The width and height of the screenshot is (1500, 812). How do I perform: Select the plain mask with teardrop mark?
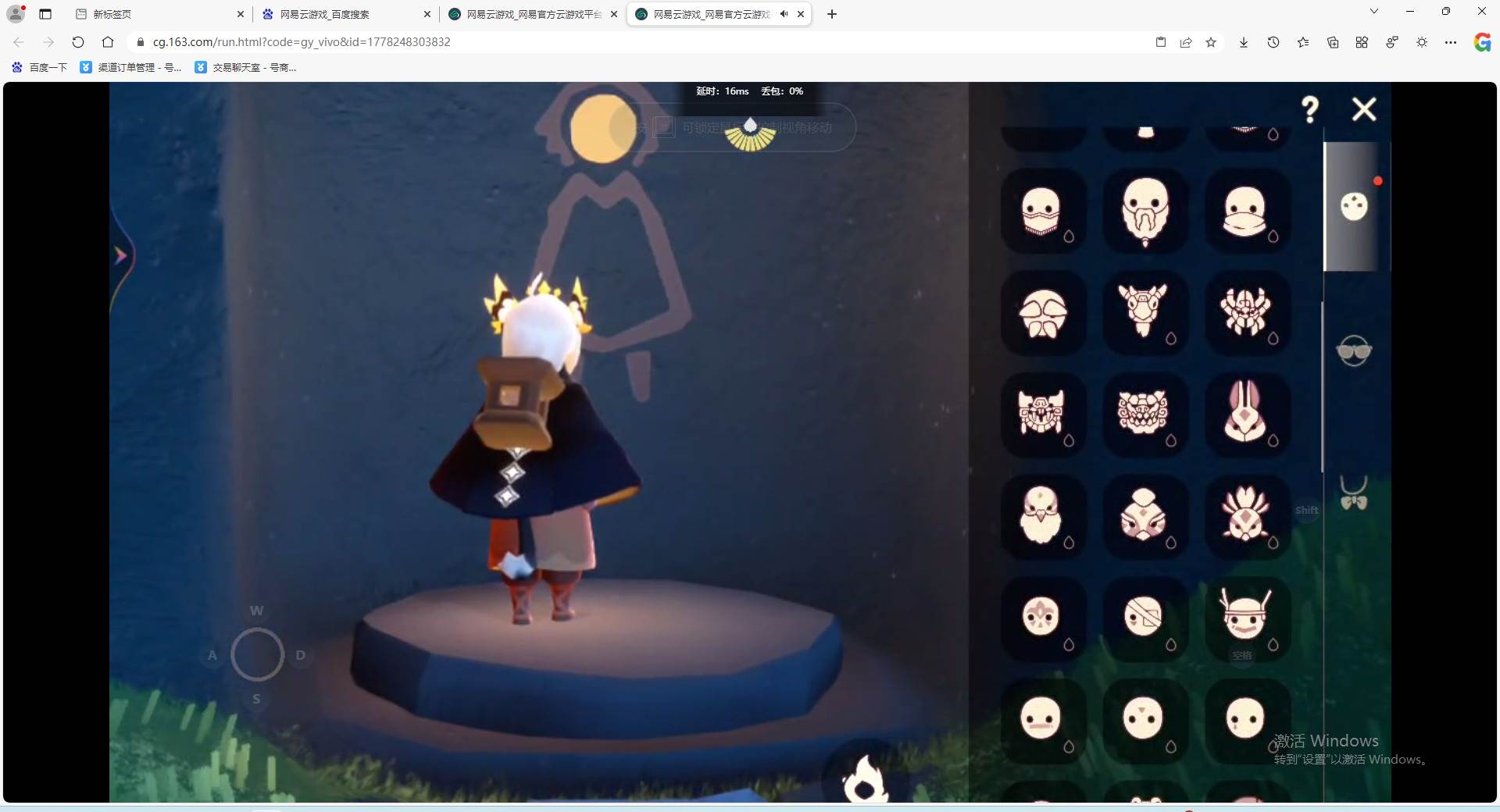(x=1247, y=721)
